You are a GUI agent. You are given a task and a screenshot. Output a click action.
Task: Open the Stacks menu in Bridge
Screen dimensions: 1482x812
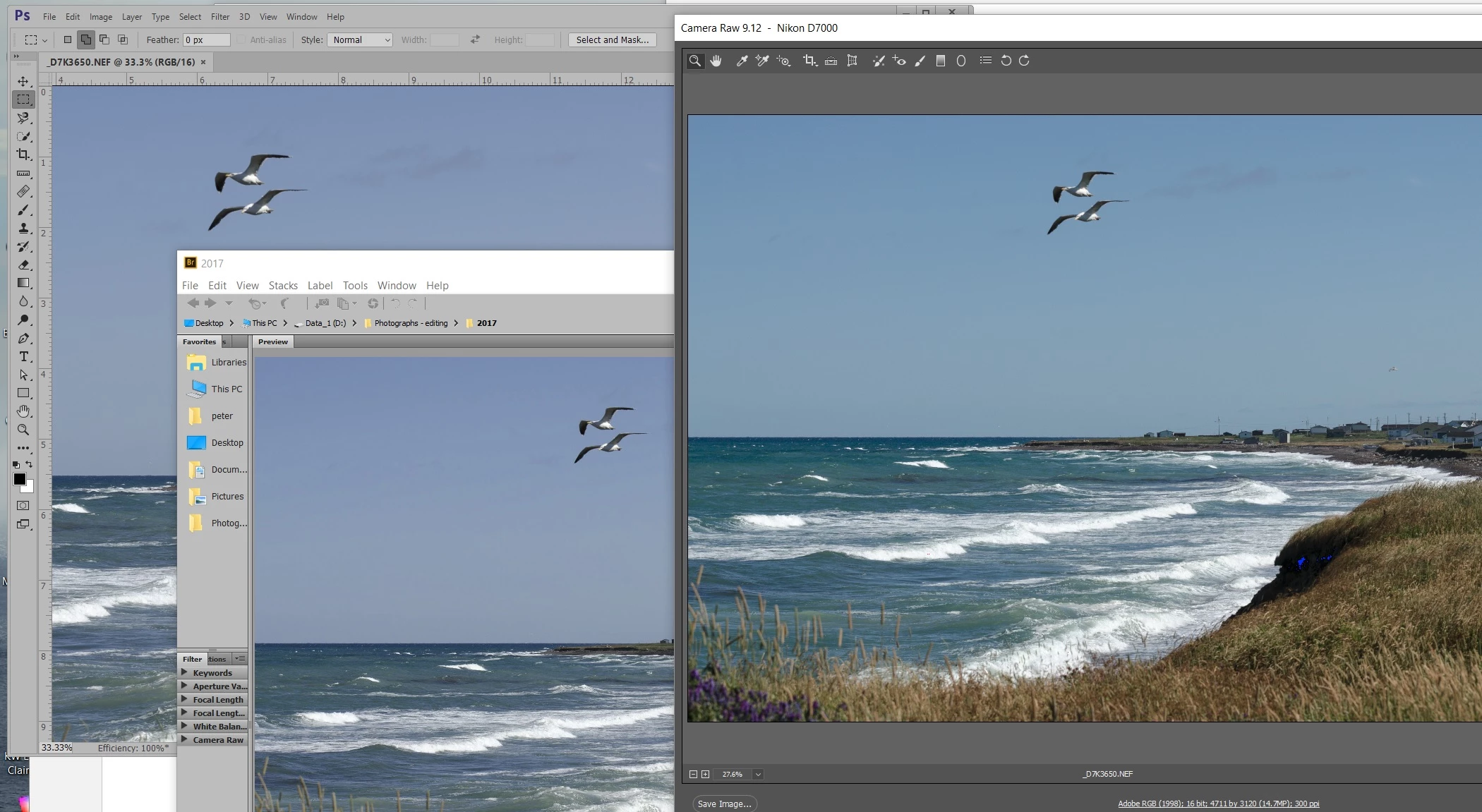(x=282, y=285)
